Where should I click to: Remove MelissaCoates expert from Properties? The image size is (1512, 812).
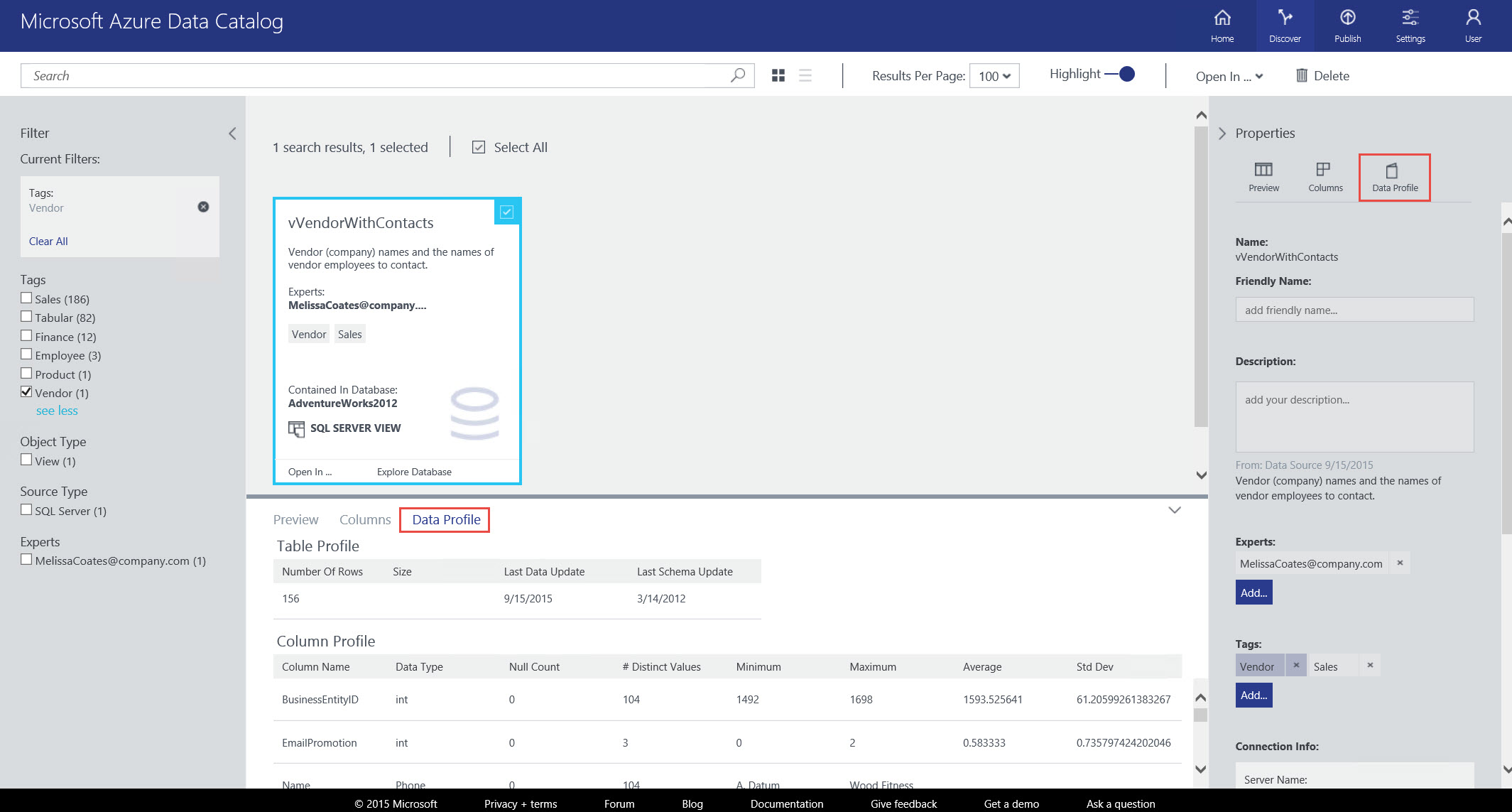(x=1400, y=563)
